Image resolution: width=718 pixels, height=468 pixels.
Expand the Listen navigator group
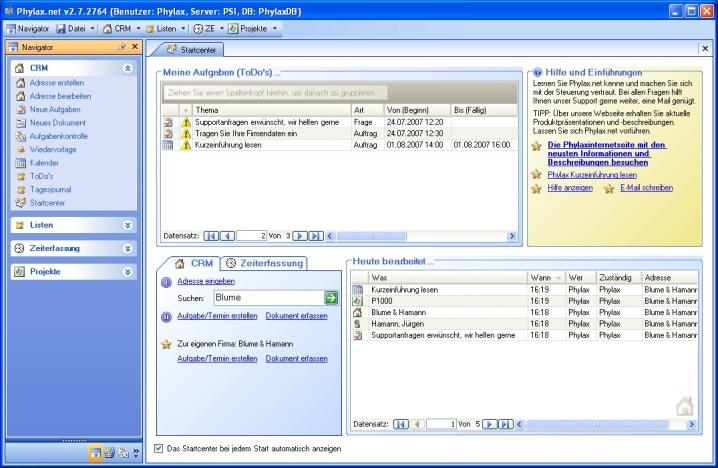[127, 225]
